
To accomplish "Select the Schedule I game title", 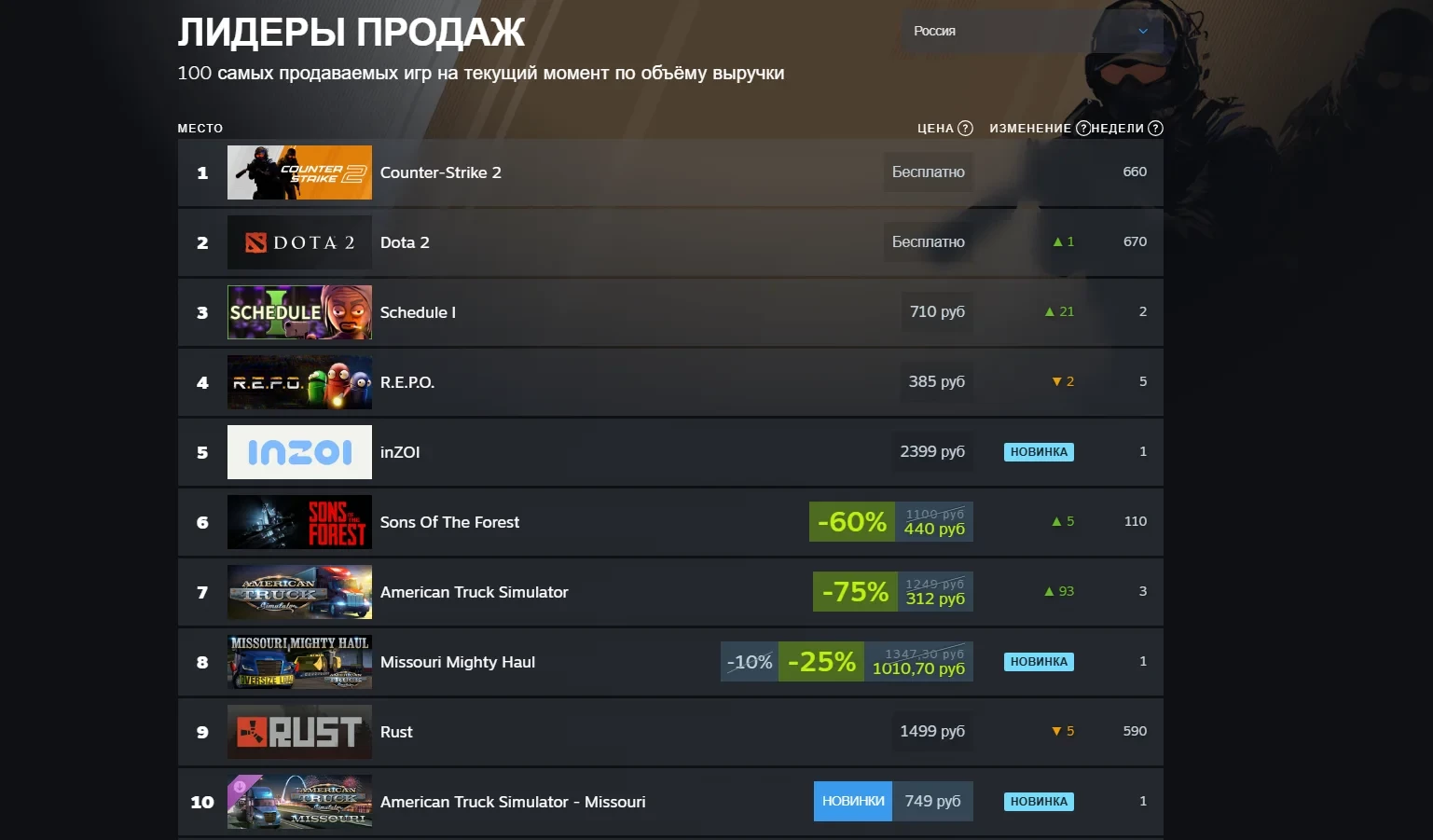I will 418,312.
